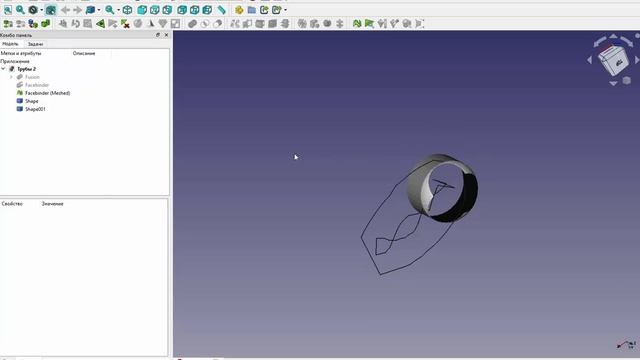Close the combo panel
The width and height of the screenshot is (640, 360).
pyautogui.click(x=166, y=35)
